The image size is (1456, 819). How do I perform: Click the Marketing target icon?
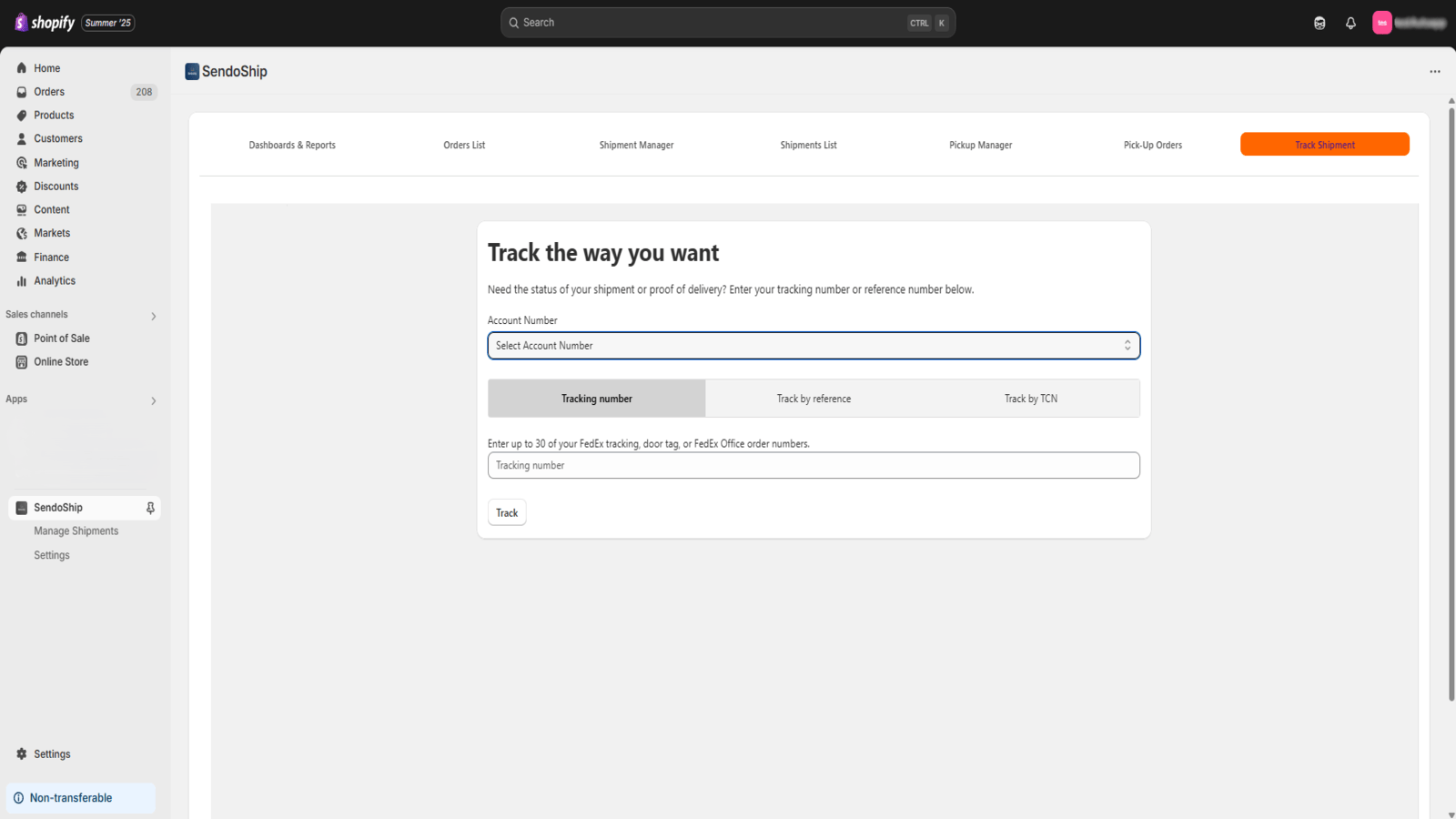(22, 163)
